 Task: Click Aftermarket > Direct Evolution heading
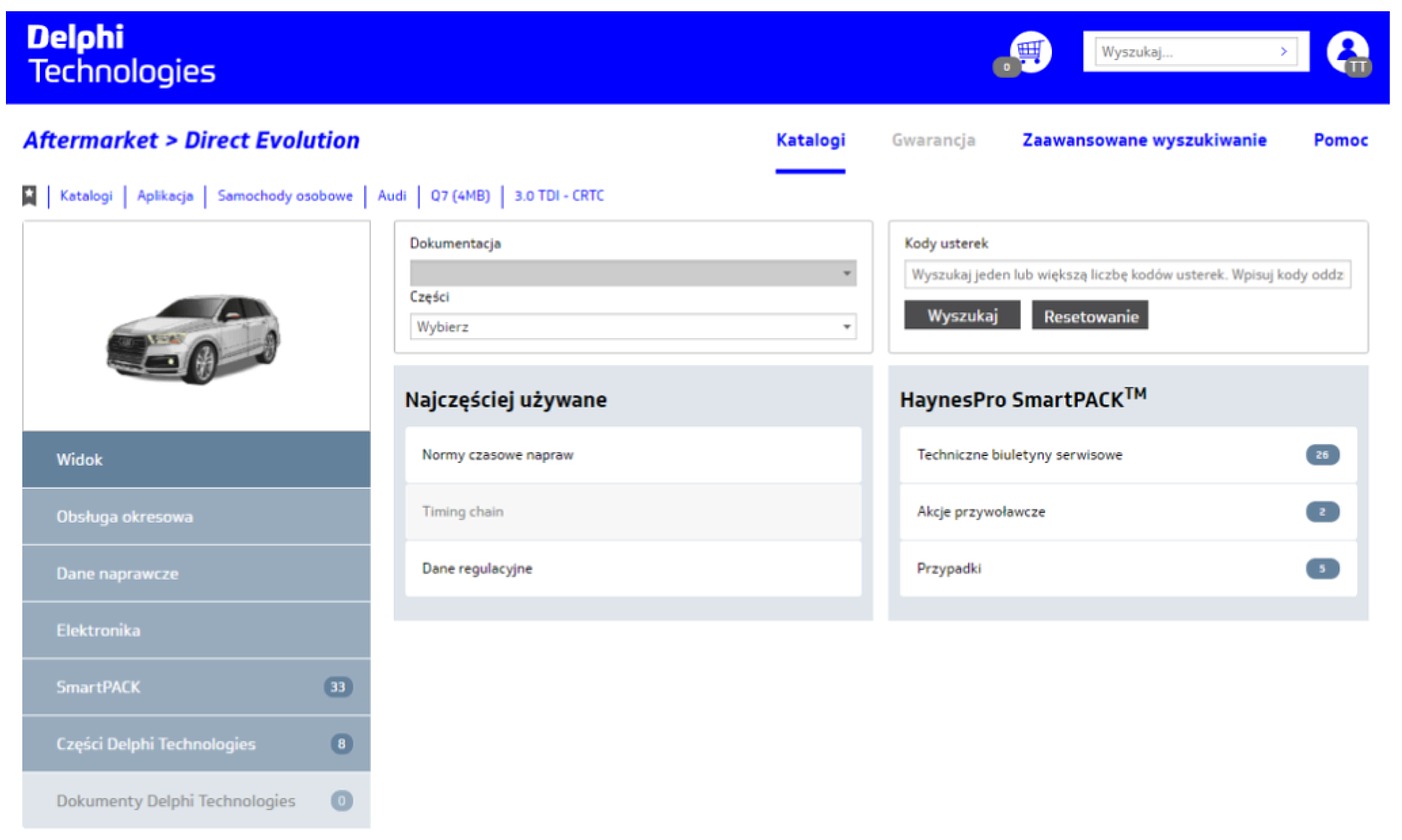pyautogui.click(x=191, y=140)
